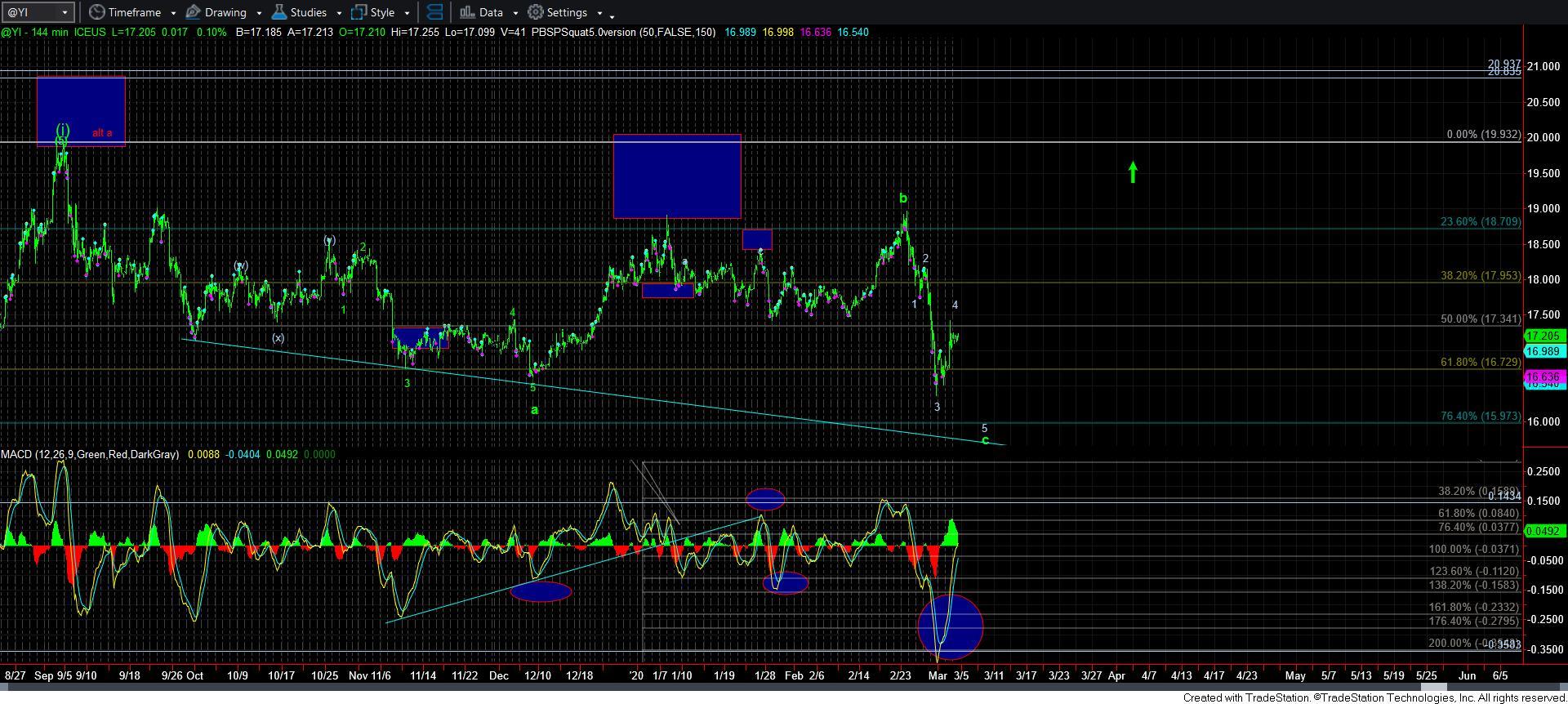The height and width of the screenshot is (704, 1568).
Task: Expand the @YI symbol dropdown arrow
Action: click(65, 13)
